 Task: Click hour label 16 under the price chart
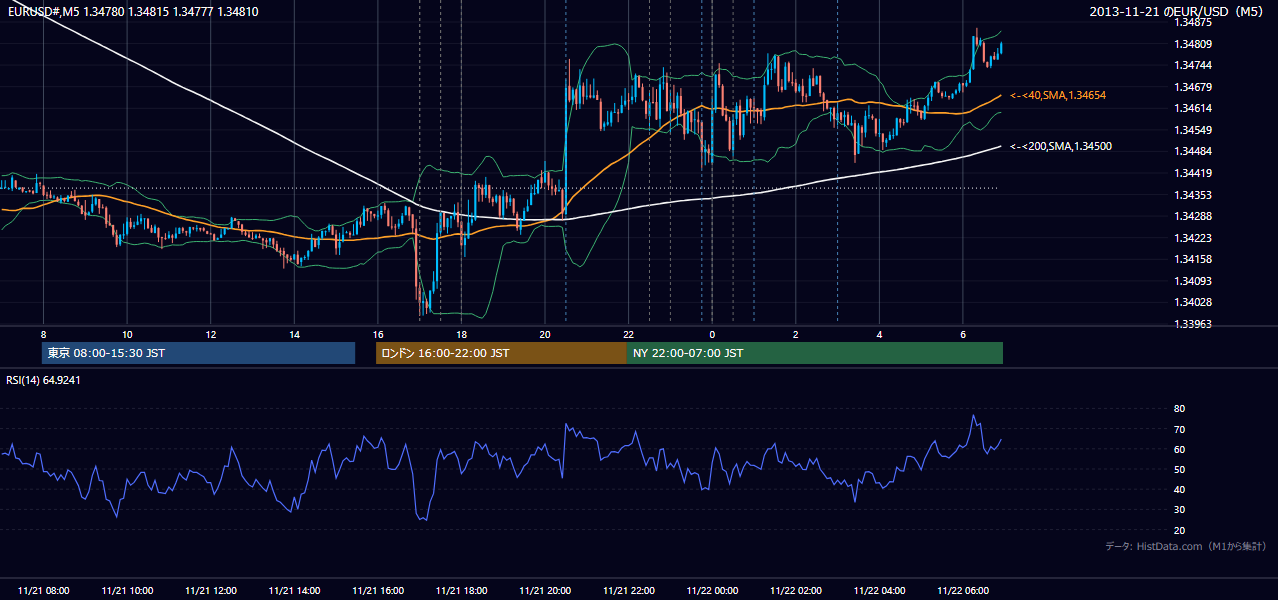pos(378,334)
